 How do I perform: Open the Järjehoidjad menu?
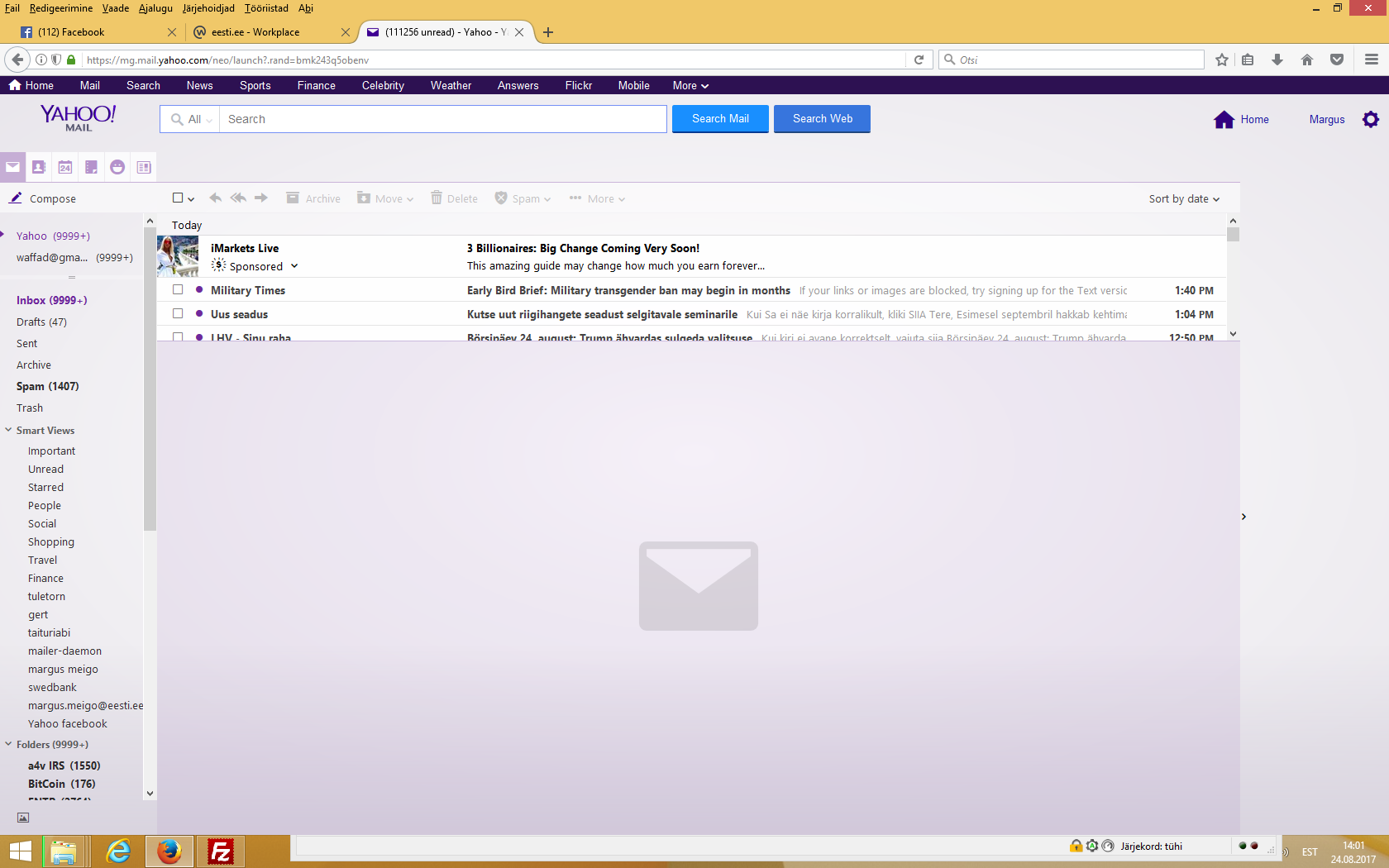[x=208, y=8]
